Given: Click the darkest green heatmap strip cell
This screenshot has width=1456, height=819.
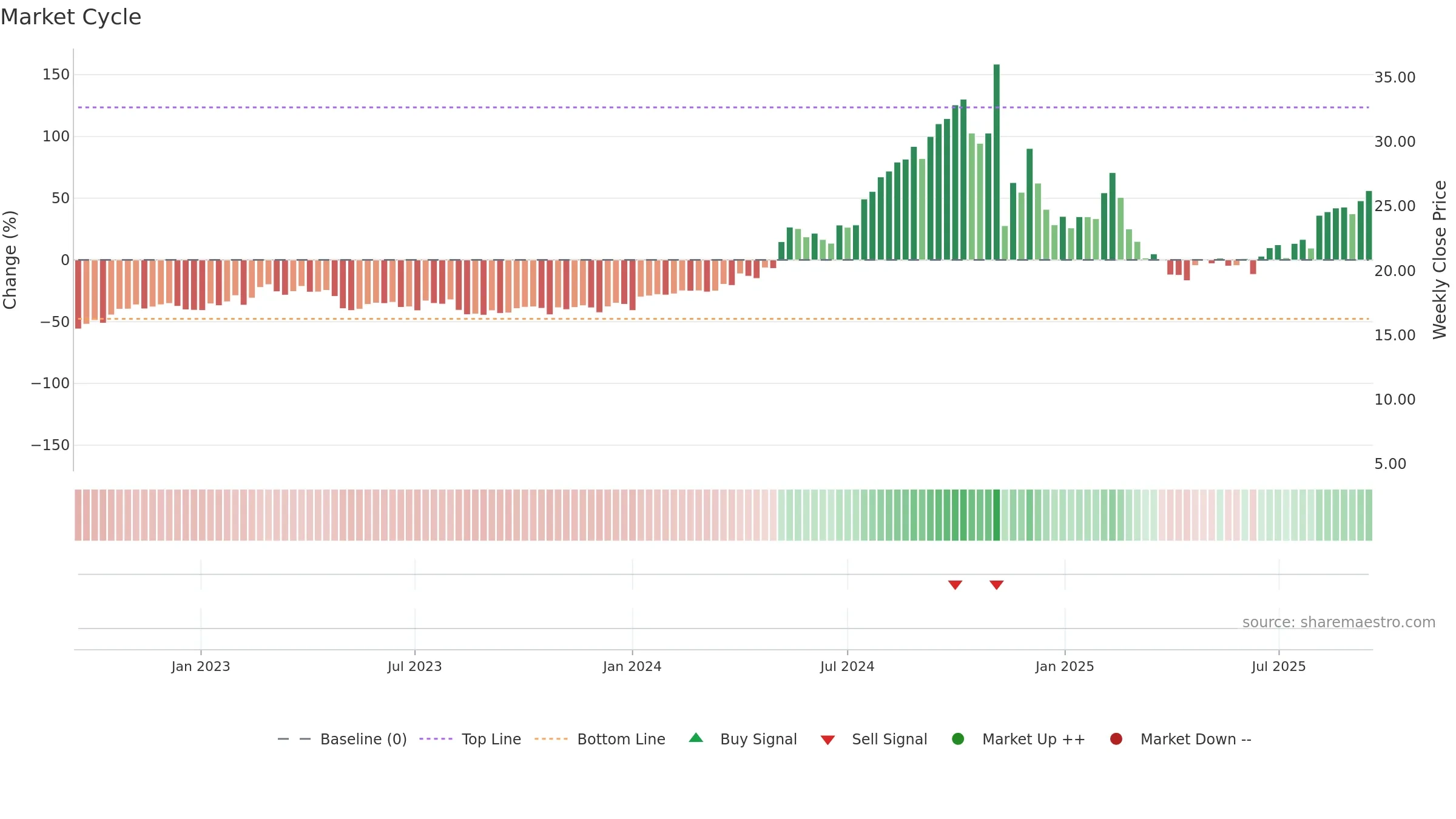Looking at the screenshot, I should (996, 515).
